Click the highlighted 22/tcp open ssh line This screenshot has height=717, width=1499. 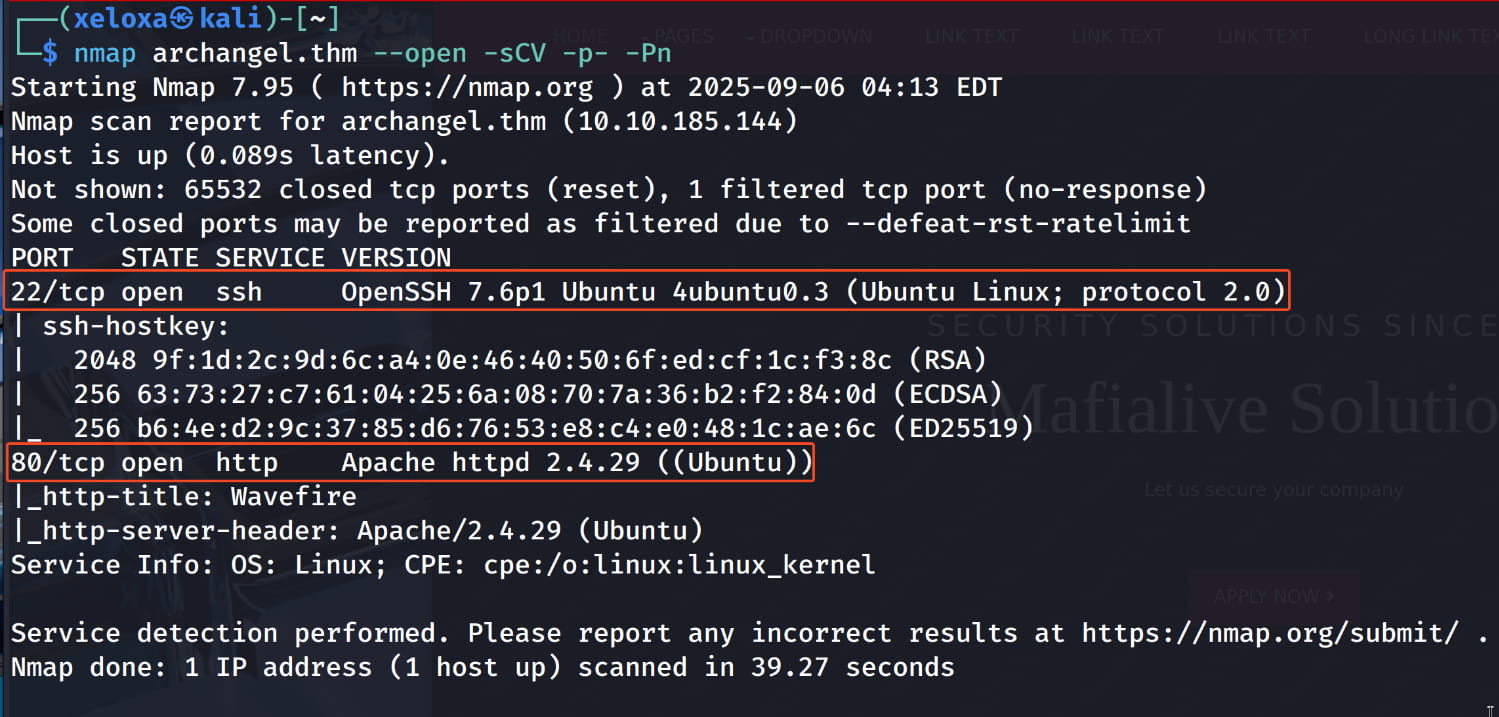click(x=648, y=292)
